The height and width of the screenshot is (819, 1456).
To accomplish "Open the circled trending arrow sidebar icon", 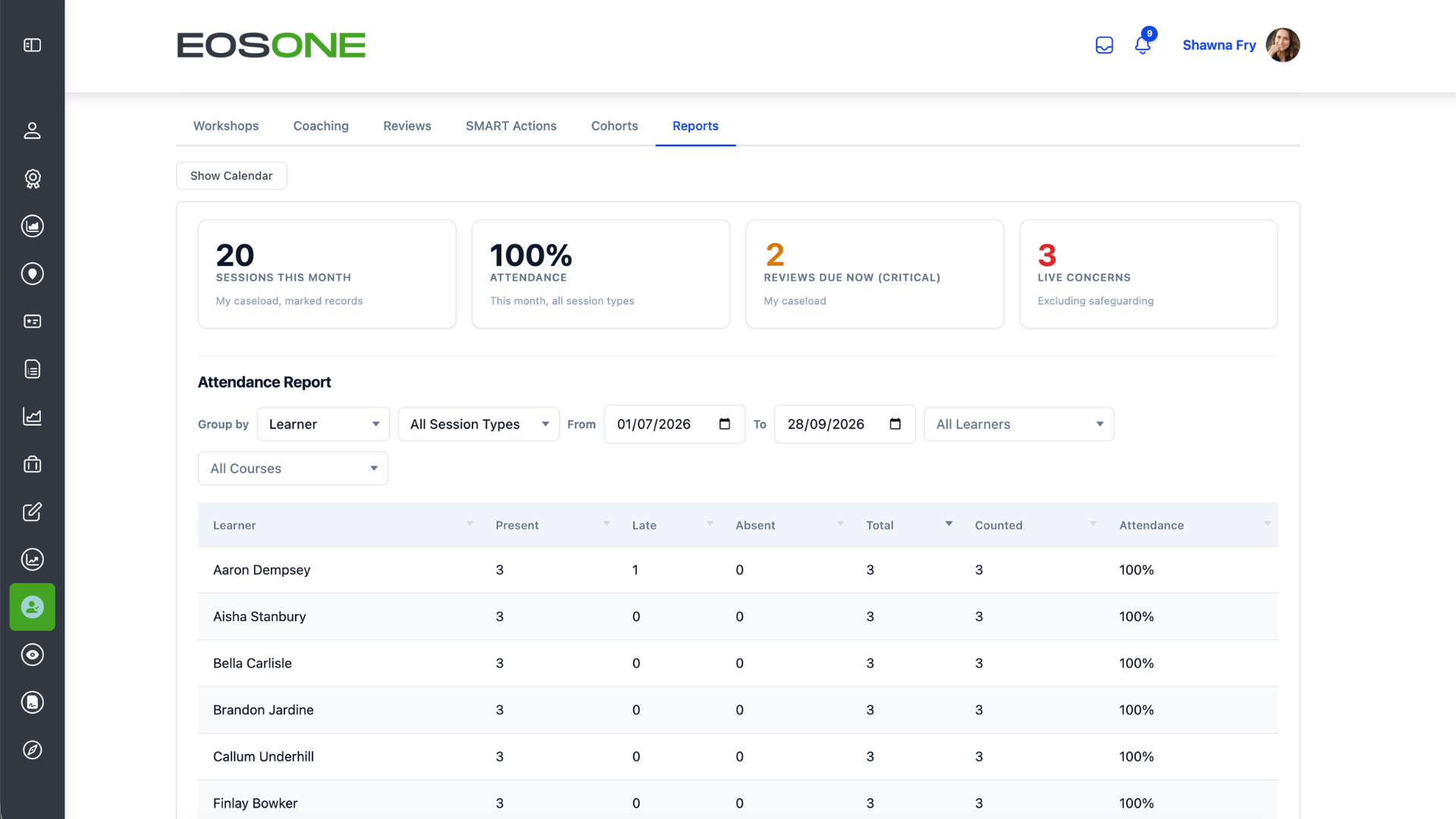I will 32,560.
